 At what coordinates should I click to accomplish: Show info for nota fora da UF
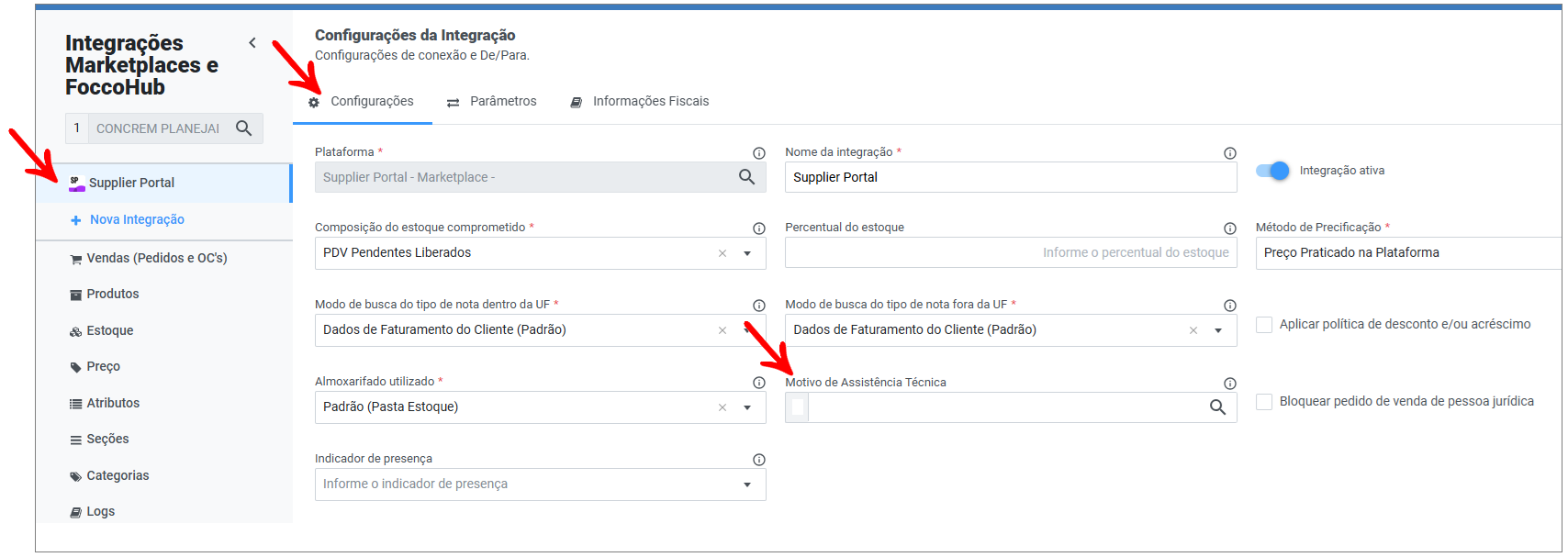click(1230, 306)
